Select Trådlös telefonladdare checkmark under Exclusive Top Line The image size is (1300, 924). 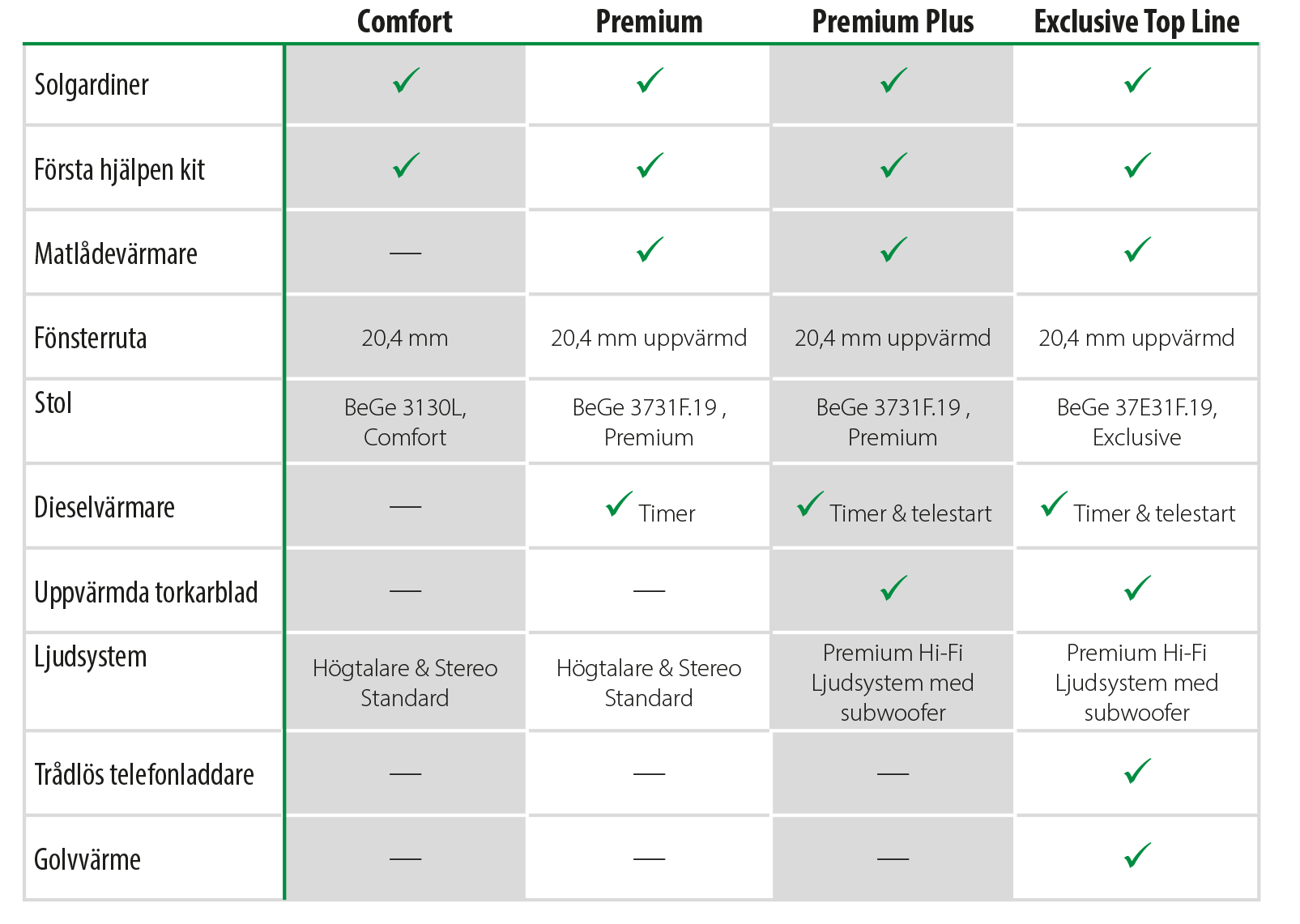click(x=1137, y=771)
